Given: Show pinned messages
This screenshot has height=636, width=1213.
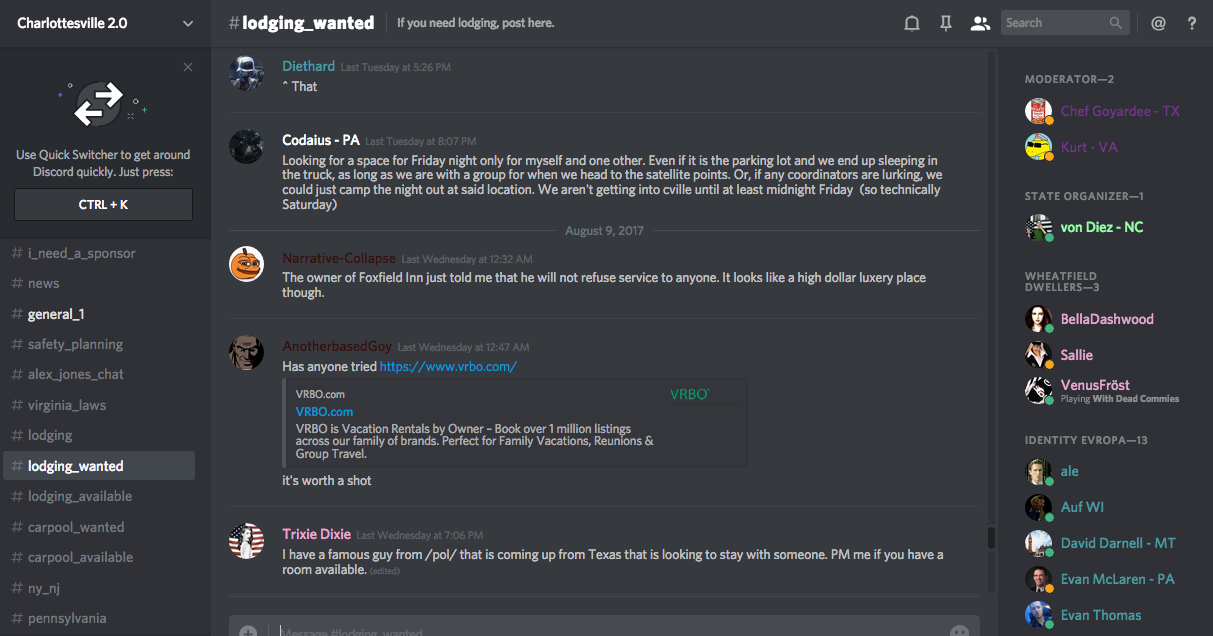Looking at the screenshot, I should coord(946,23).
